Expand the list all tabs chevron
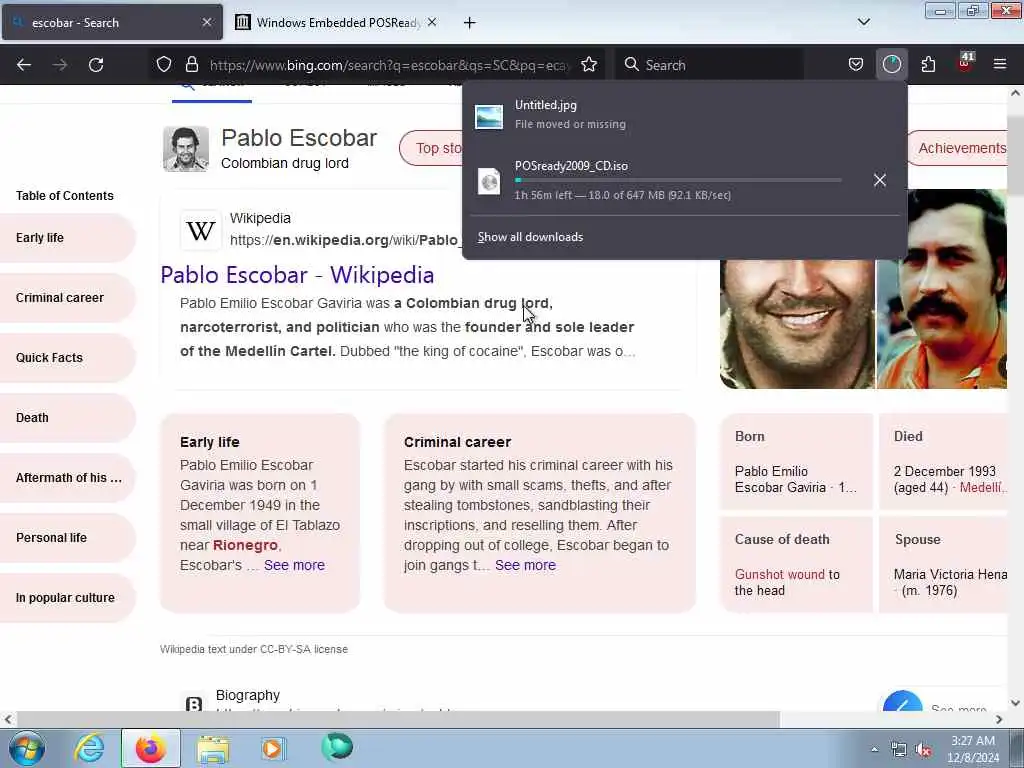This screenshot has height=768, width=1024. coord(864,22)
